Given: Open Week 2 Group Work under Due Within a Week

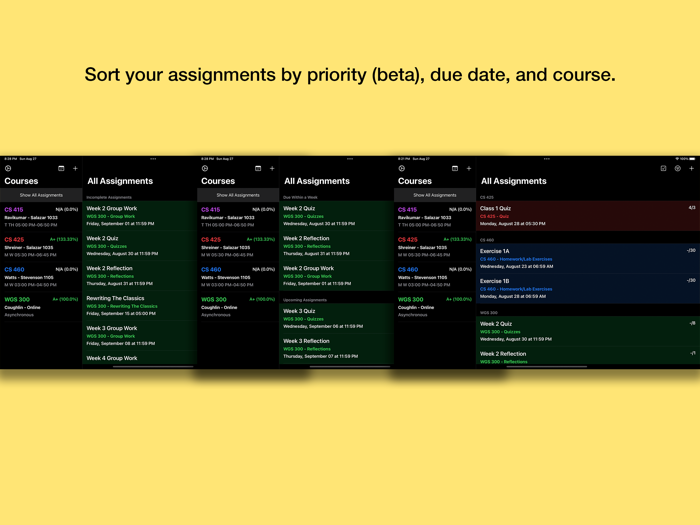Looking at the screenshot, I should pos(337,275).
